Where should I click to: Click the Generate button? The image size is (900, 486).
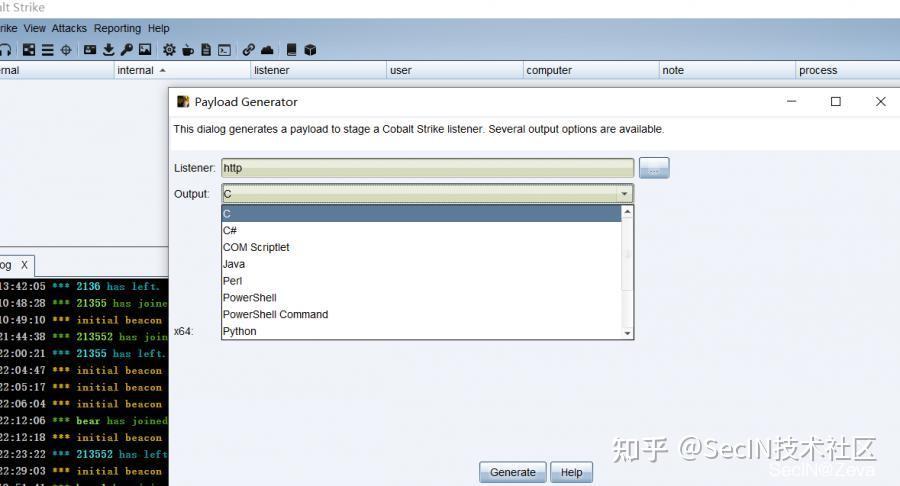pos(513,472)
